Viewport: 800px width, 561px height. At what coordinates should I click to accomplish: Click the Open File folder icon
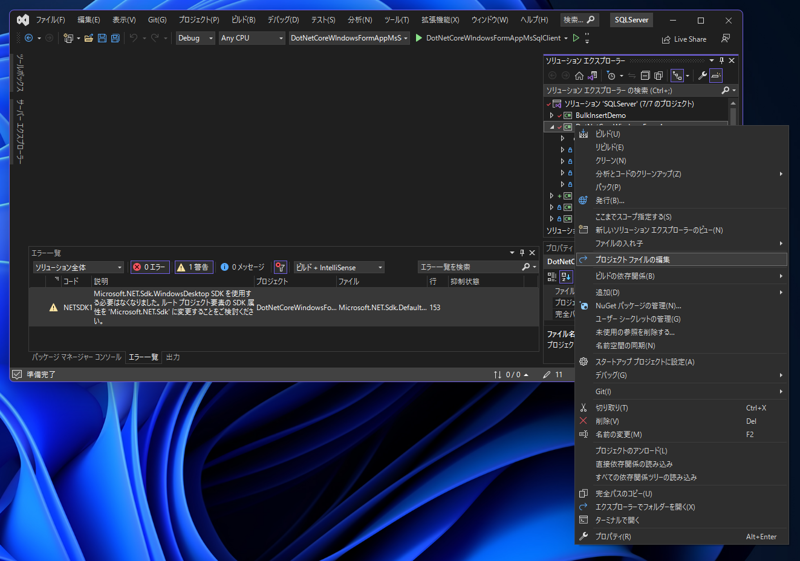pos(89,38)
